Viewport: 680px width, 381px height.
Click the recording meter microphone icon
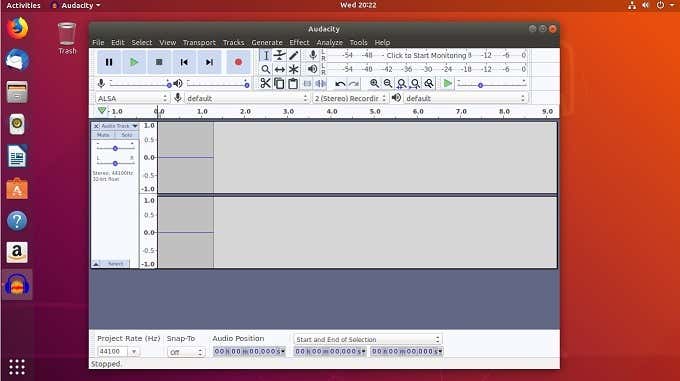click(x=313, y=55)
